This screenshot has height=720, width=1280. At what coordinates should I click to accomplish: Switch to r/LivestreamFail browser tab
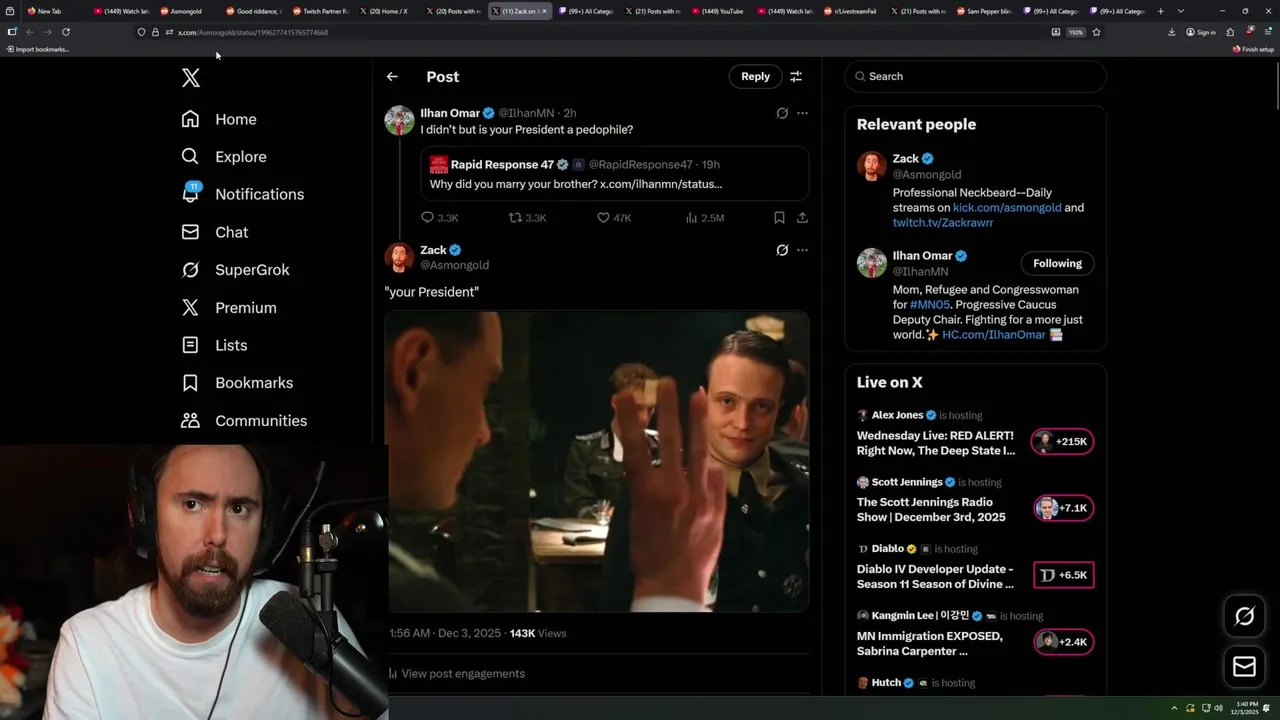[x=850, y=11]
